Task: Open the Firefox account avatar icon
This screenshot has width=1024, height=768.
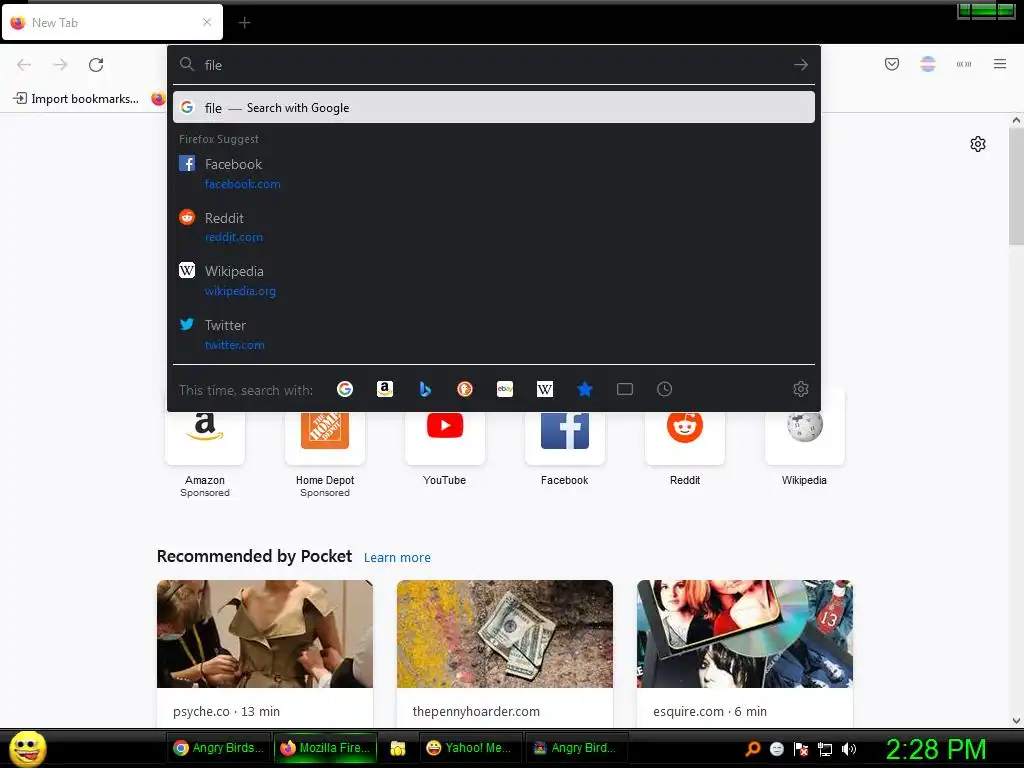Action: [x=928, y=64]
